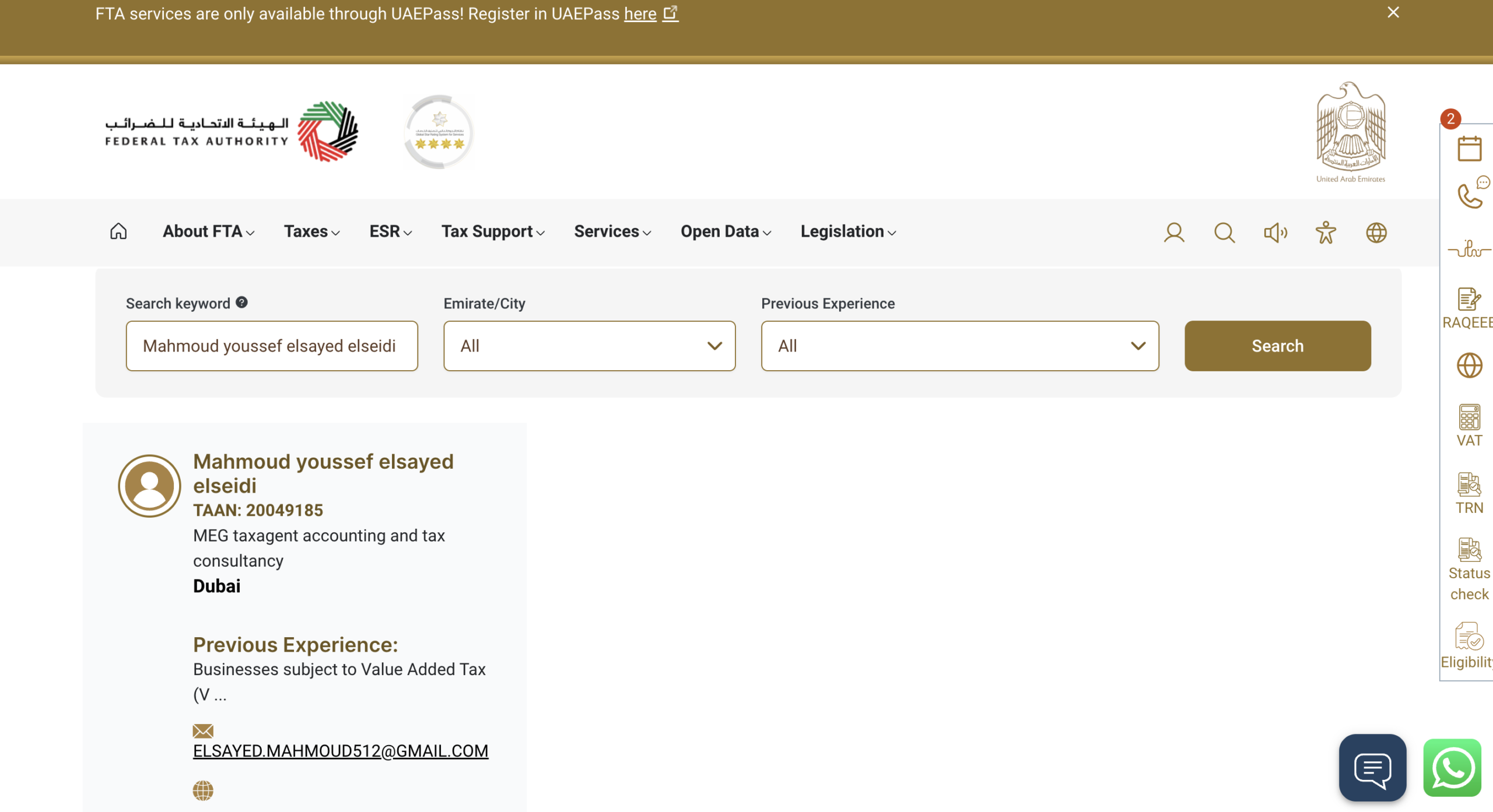Click the Federal Tax Authority logo
1493x812 pixels.
tap(232, 132)
